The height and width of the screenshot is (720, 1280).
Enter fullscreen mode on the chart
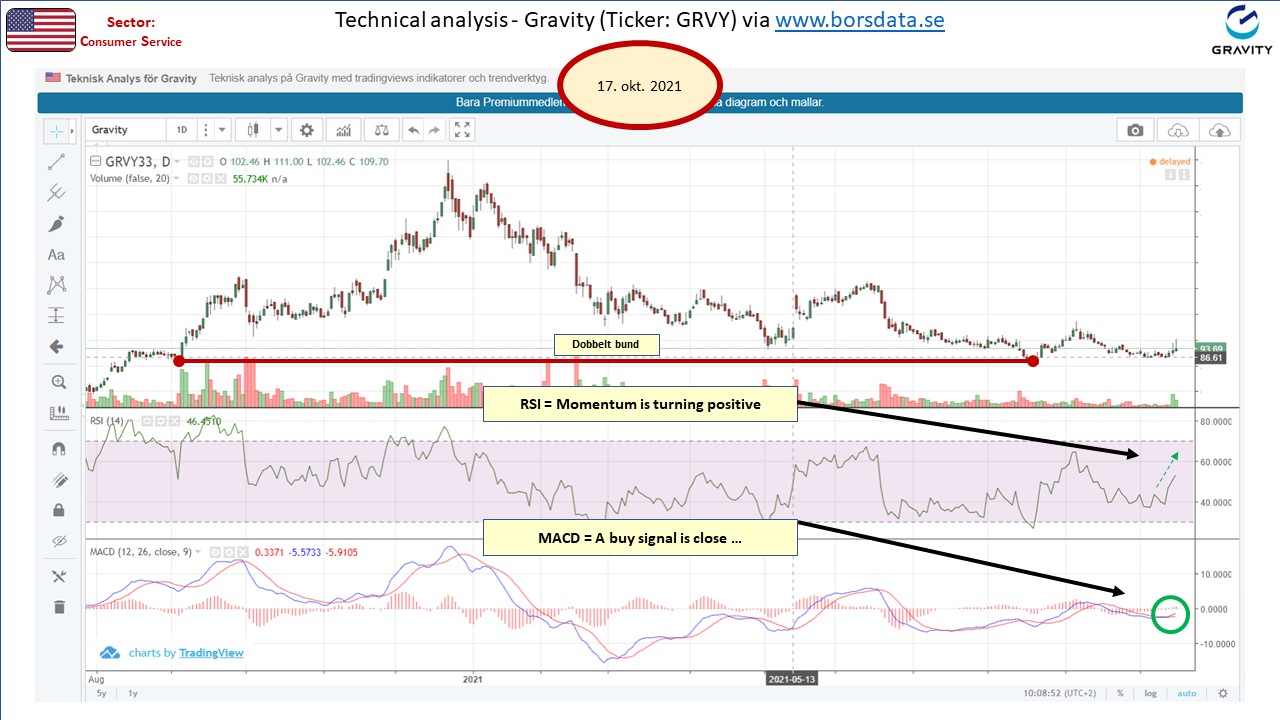click(x=462, y=130)
